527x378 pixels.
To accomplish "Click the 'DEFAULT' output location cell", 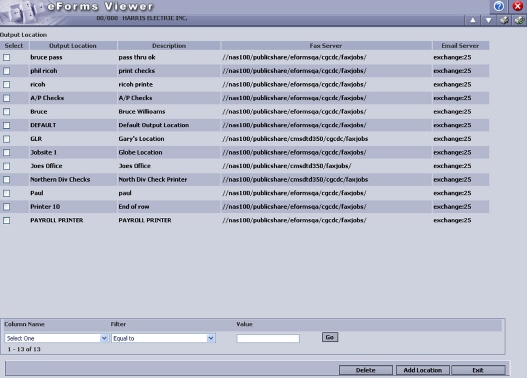I will 43,125.
